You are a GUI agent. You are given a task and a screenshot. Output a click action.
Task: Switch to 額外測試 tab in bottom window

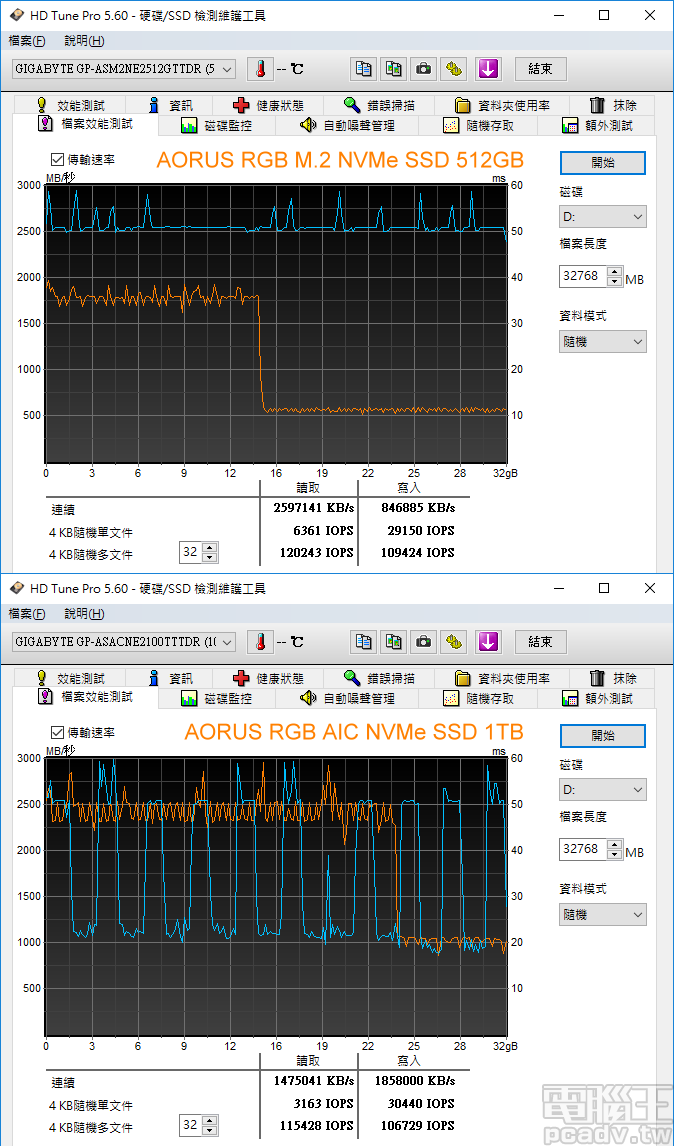pyautogui.click(x=597, y=699)
